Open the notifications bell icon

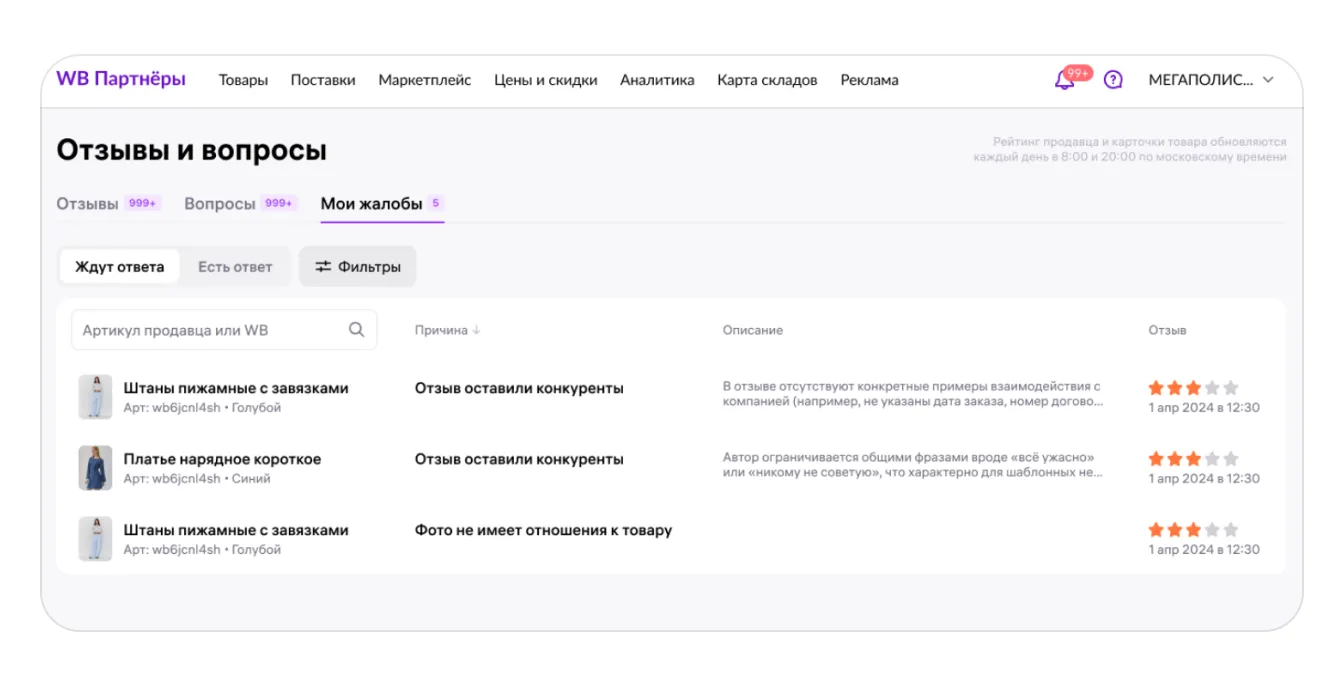coord(1065,80)
